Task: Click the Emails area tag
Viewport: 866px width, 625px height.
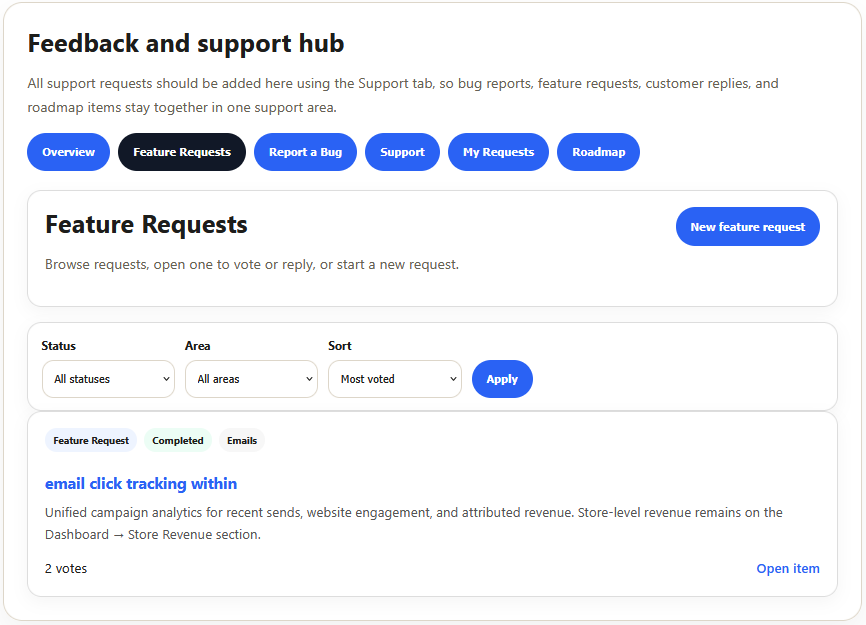Action: click(x=242, y=441)
